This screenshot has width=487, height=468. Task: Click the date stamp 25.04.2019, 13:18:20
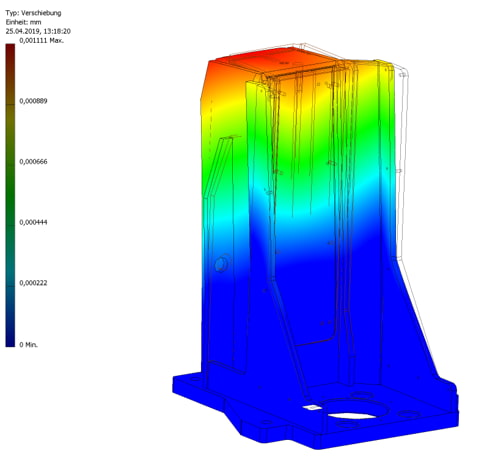click(x=38, y=31)
